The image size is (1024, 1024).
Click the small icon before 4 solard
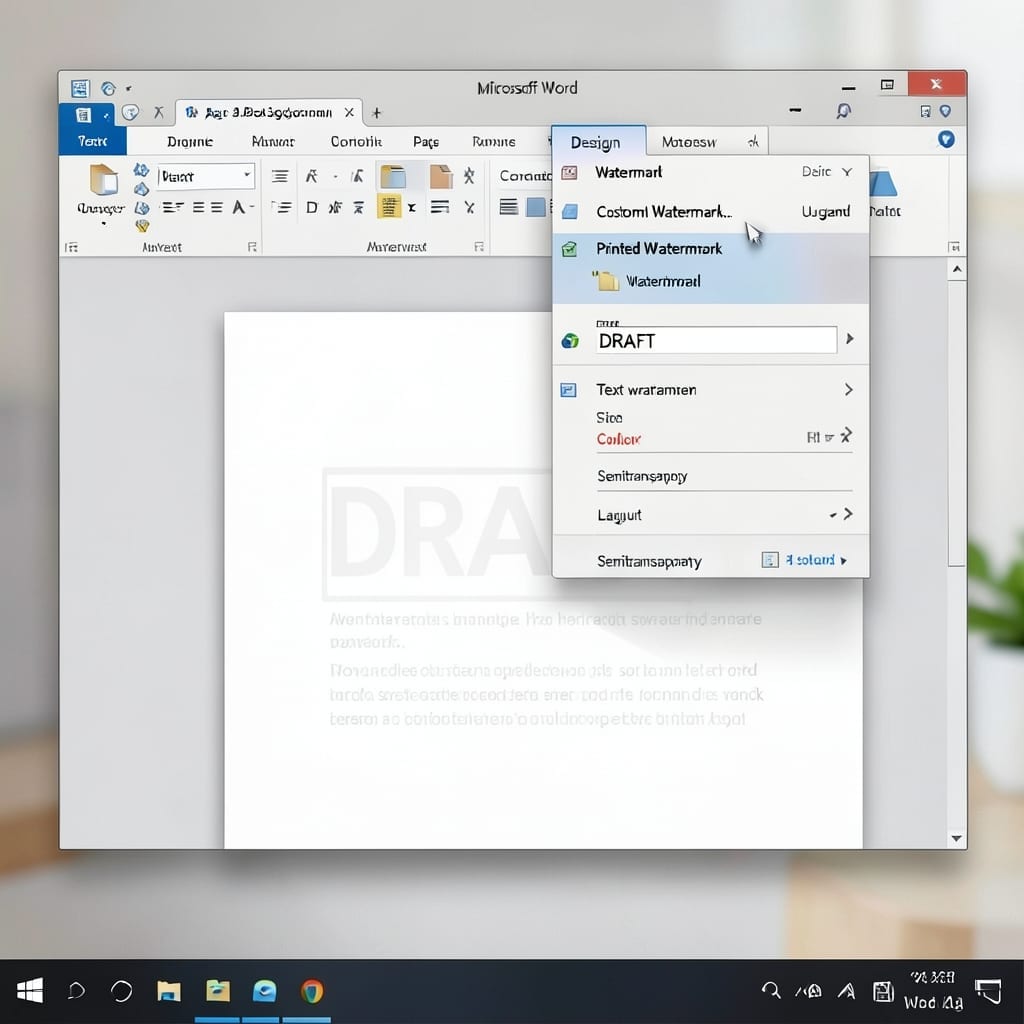tap(770, 560)
